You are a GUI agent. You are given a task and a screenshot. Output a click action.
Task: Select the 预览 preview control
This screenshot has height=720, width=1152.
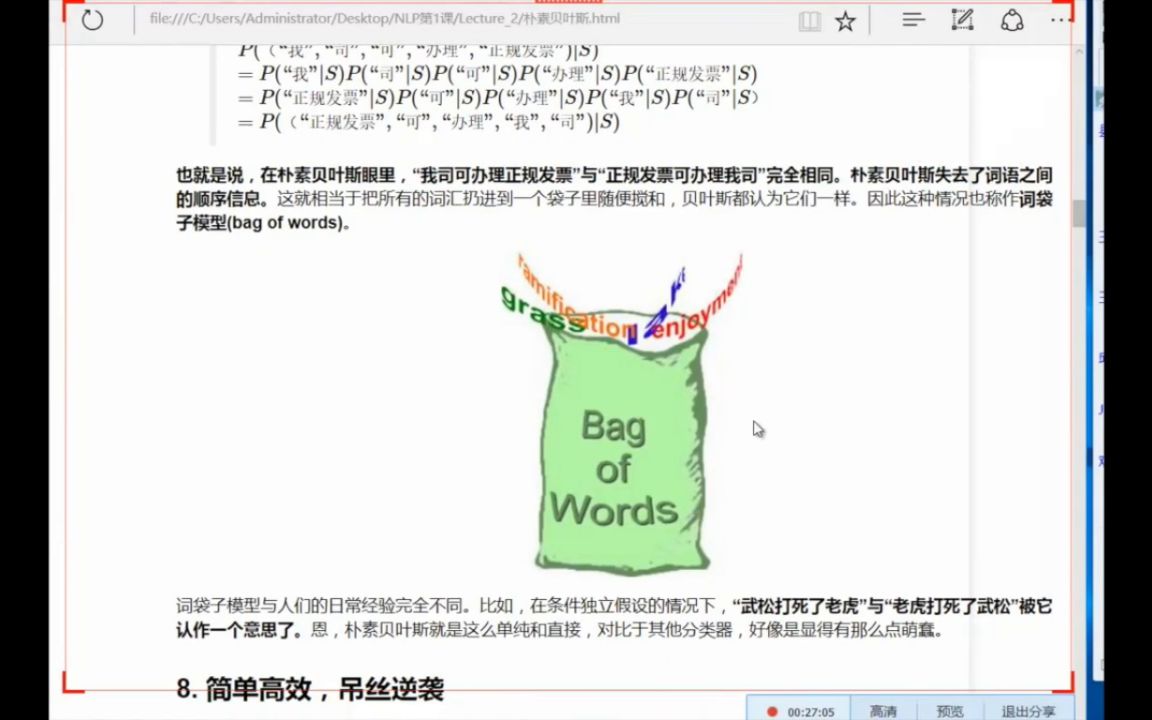pyautogui.click(x=949, y=710)
